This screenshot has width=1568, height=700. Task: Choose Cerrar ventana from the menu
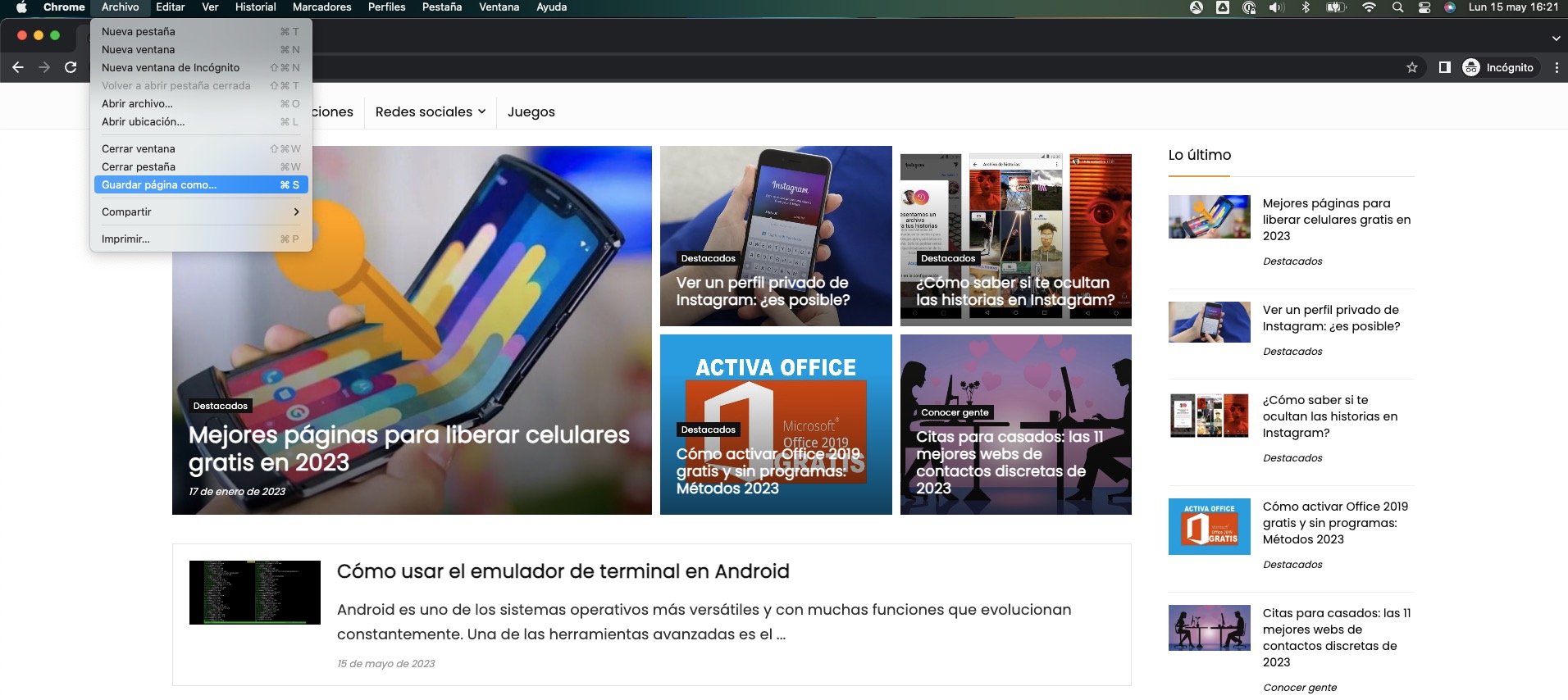click(x=201, y=148)
